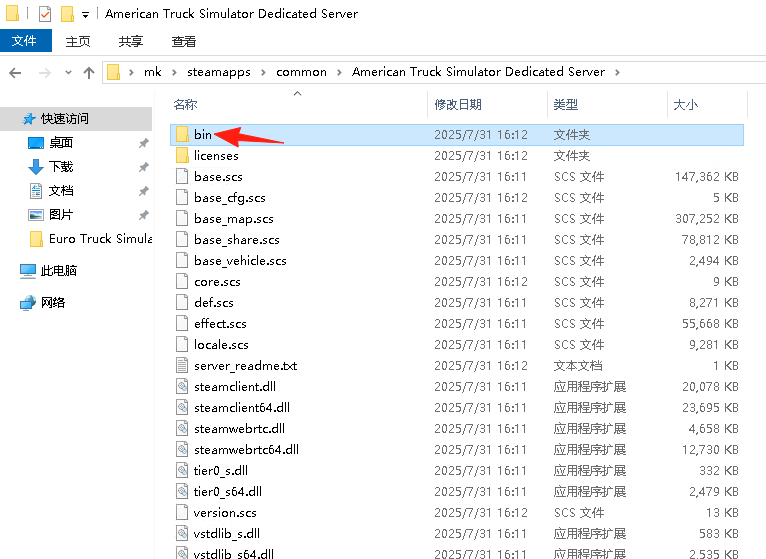Click the 307,252 KB size value
Viewport: 766px width, 559px height.
click(x=706, y=218)
